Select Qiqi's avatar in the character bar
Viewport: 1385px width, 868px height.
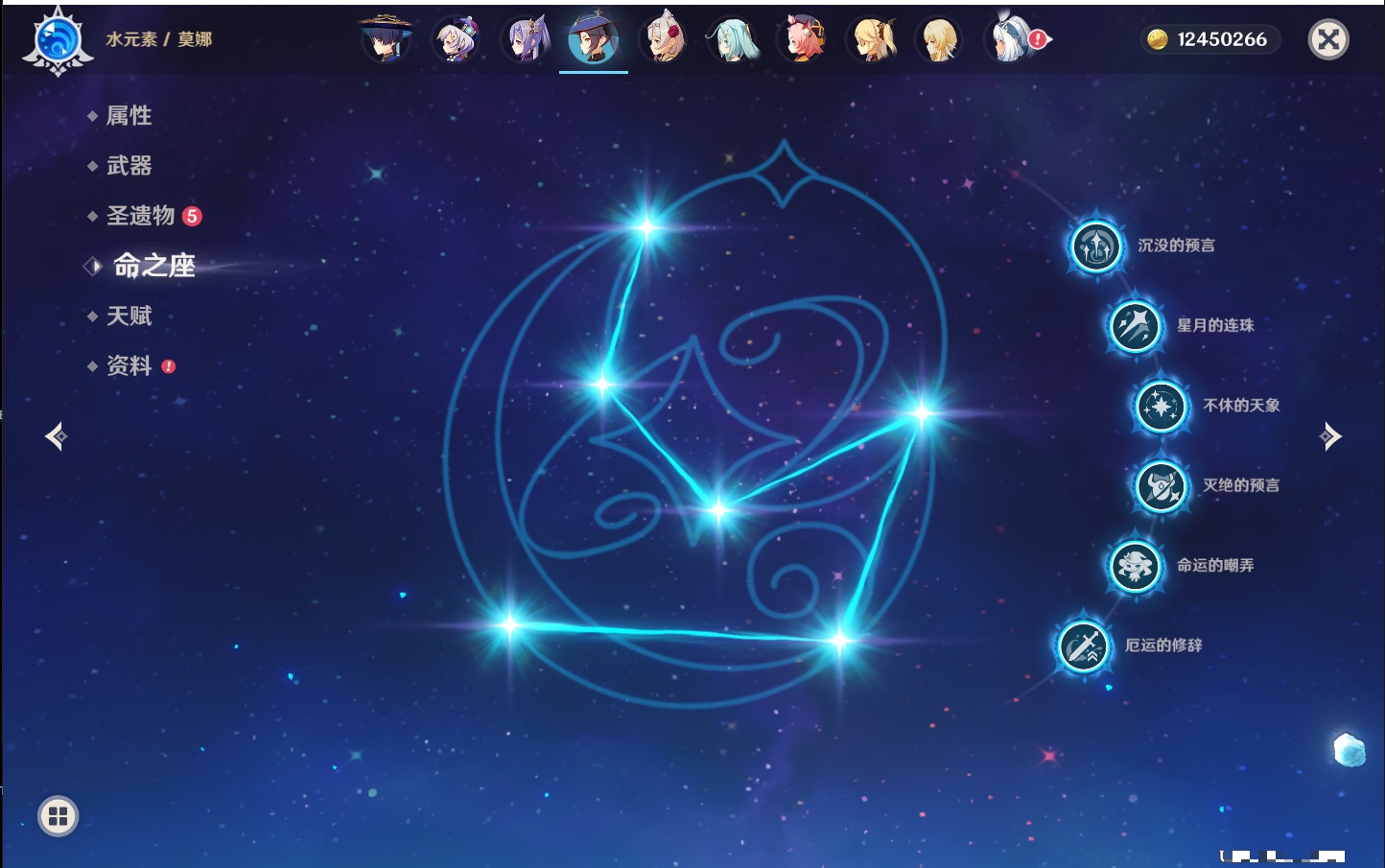point(457,39)
